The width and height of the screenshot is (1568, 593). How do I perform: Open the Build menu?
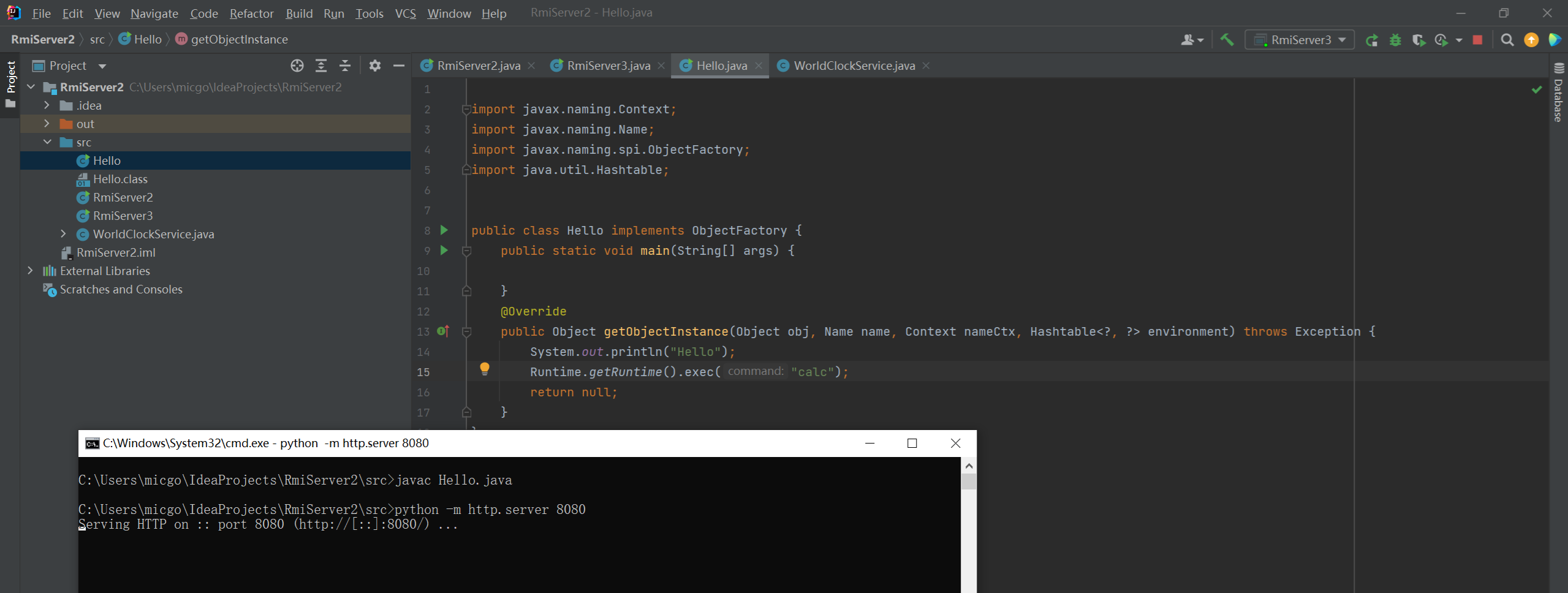click(299, 13)
